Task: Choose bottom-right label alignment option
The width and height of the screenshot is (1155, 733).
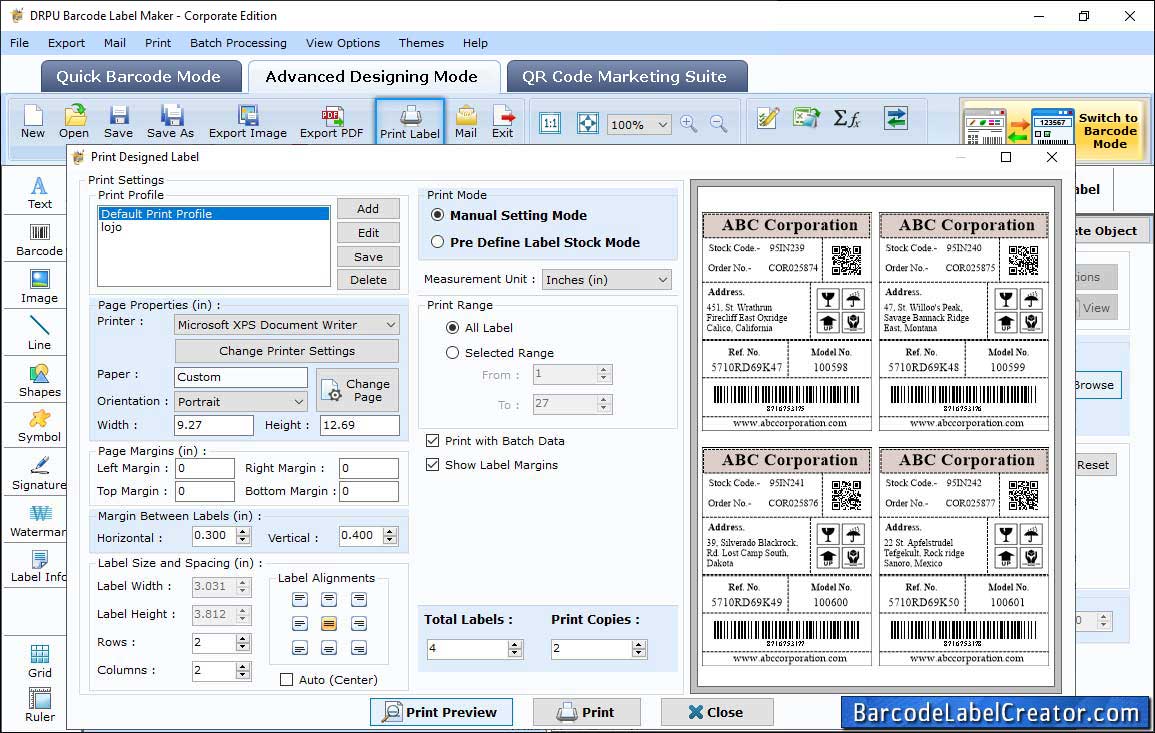Action: pyautogui.click(x=359, y=648)
